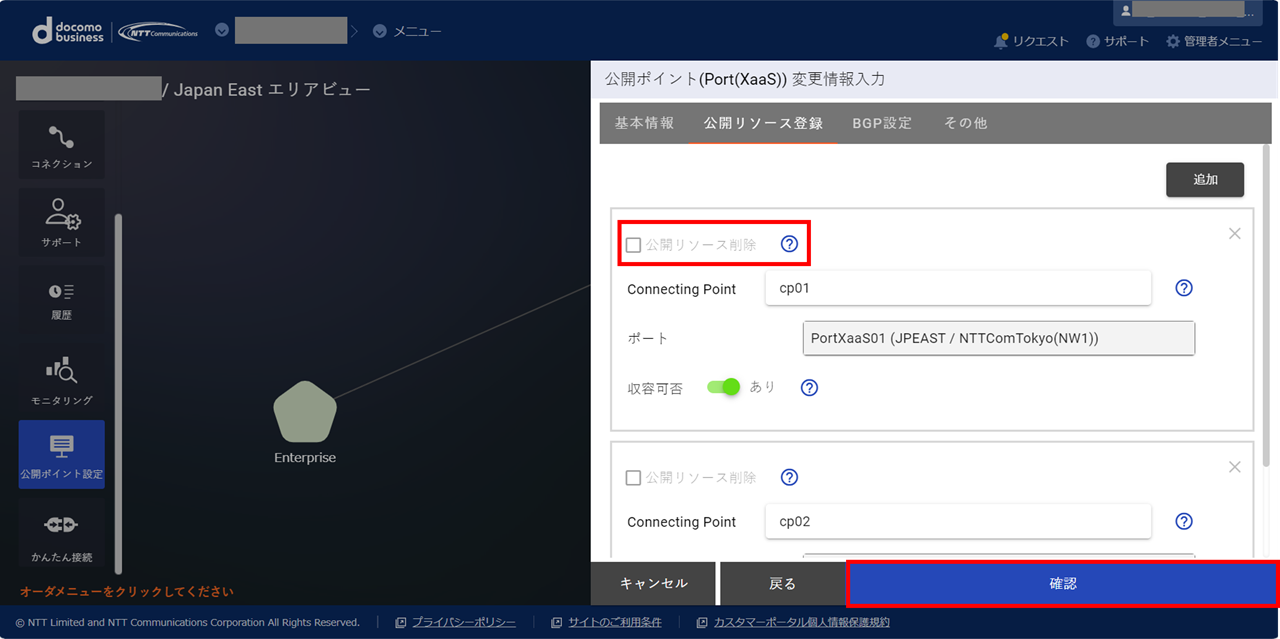This screenshot has width=1280, height=639.
Task: Open カスタマーポータル個人情報保護規約 link
Action: tap(801, 622)
